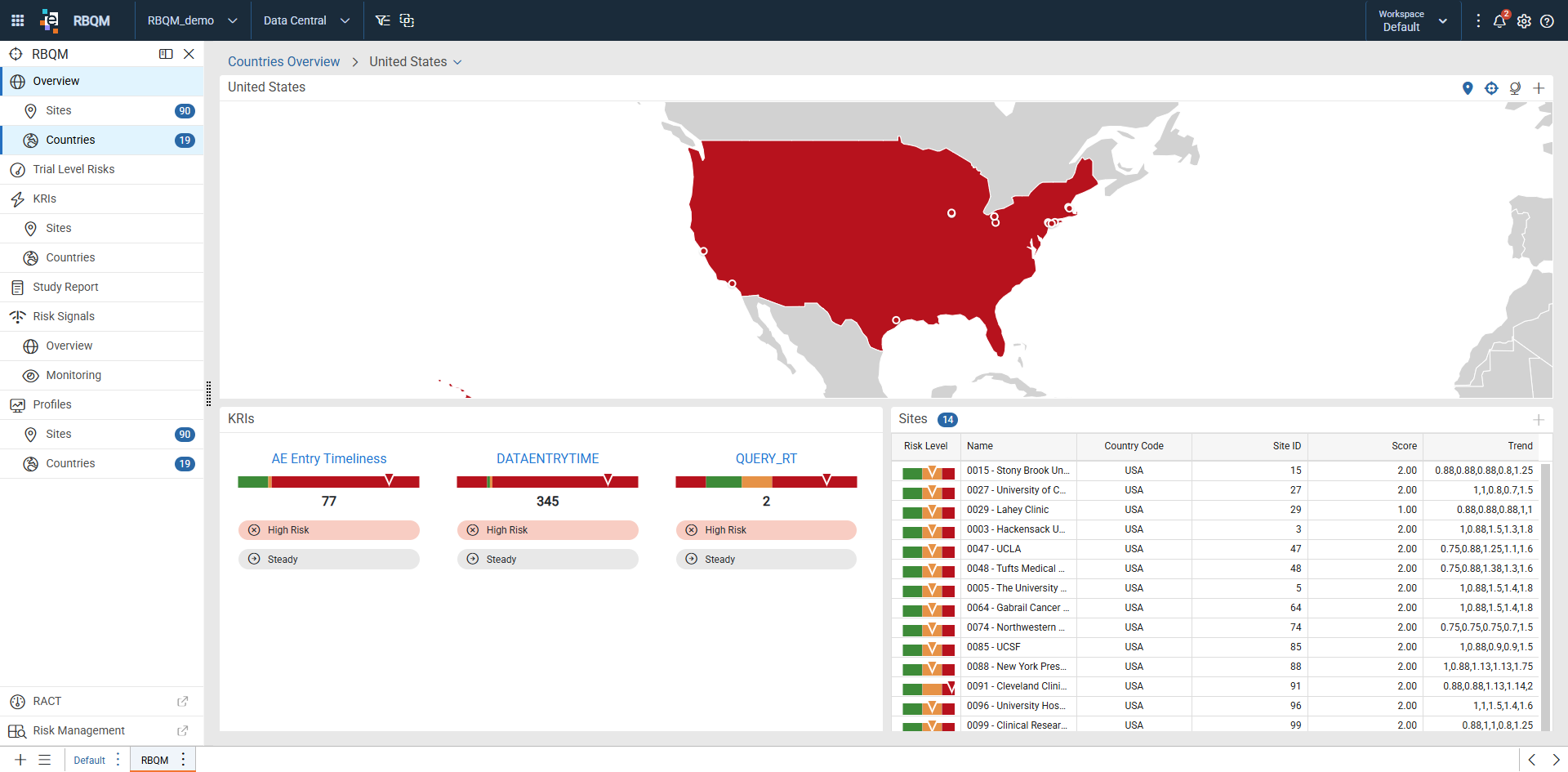Image resolution: width=1568 pixels, height=772 pixels.
Task: Open RACT external link icon
Action: click(183, 702)
